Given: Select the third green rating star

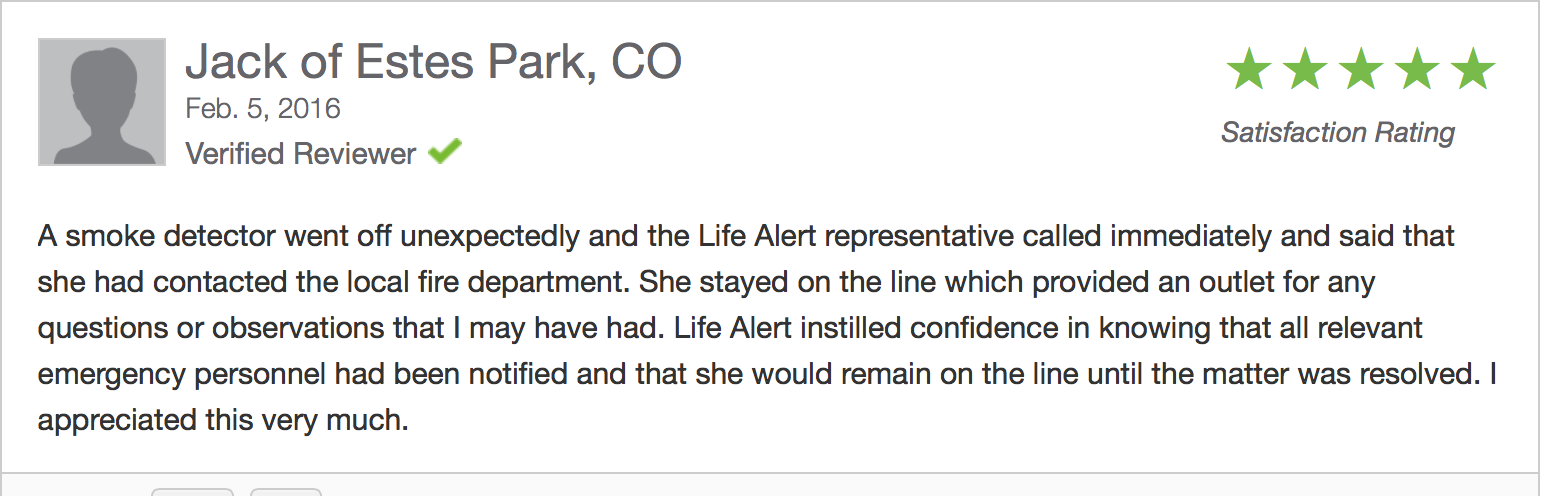Looking at the screenshot, I should click(1360, 69).
